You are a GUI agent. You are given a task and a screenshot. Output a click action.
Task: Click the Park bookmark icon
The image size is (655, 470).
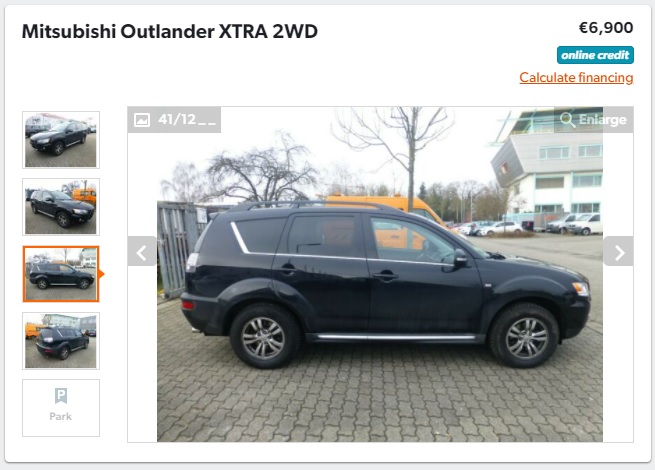click(x=61, y=396)
